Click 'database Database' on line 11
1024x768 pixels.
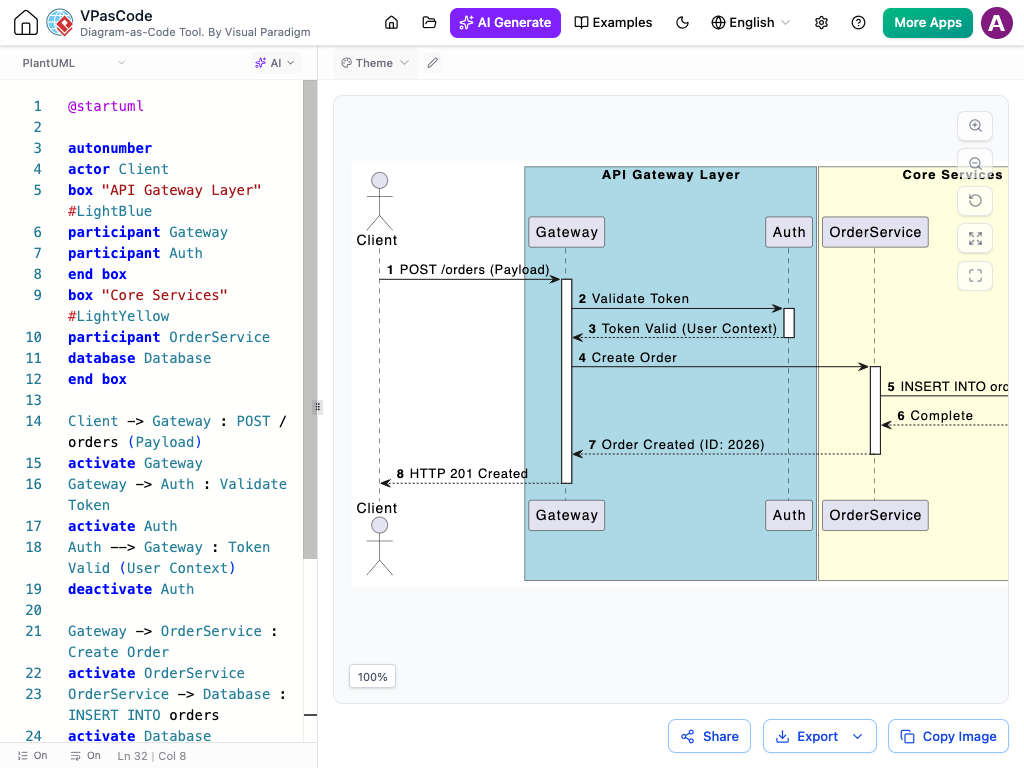[139, 358]
